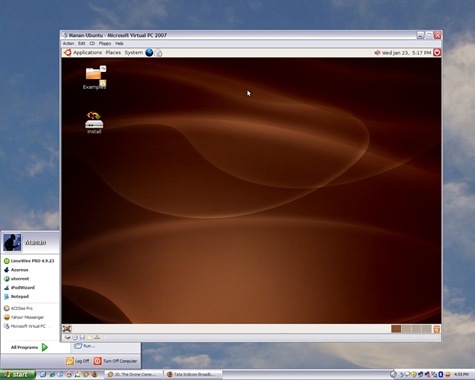Click the hard disk status icon in Virtual PC

[68, 337]
